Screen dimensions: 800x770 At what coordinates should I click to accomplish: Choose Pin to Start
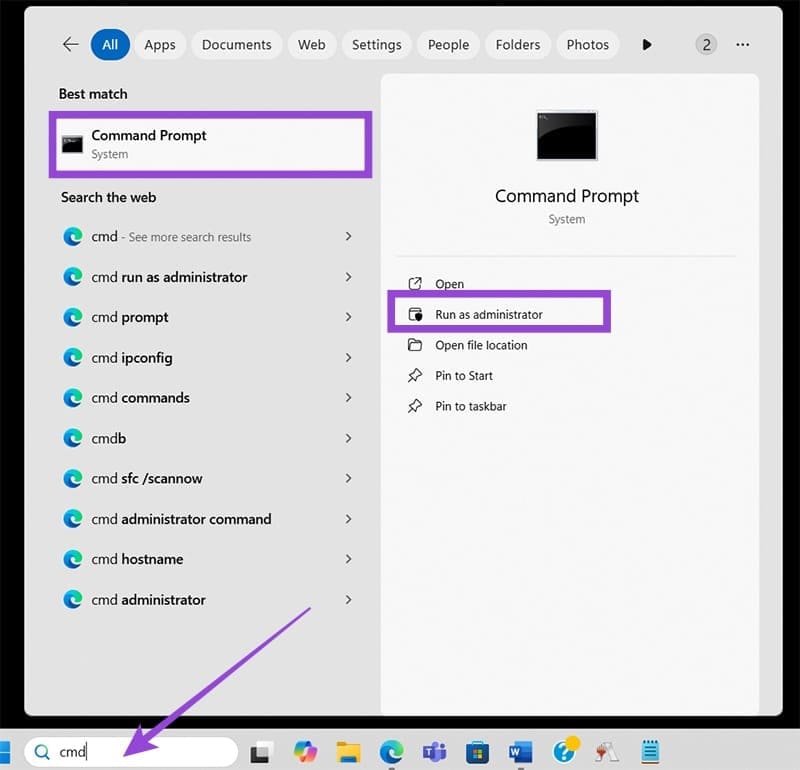(x=463, y=376)
